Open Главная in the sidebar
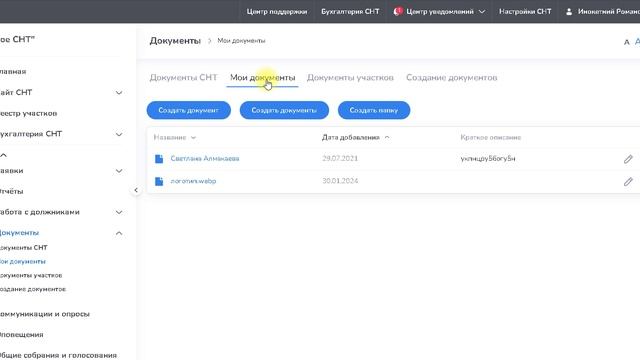Image resolution: width=640 pixels, height=360 pixels. [x=13, y=71]
